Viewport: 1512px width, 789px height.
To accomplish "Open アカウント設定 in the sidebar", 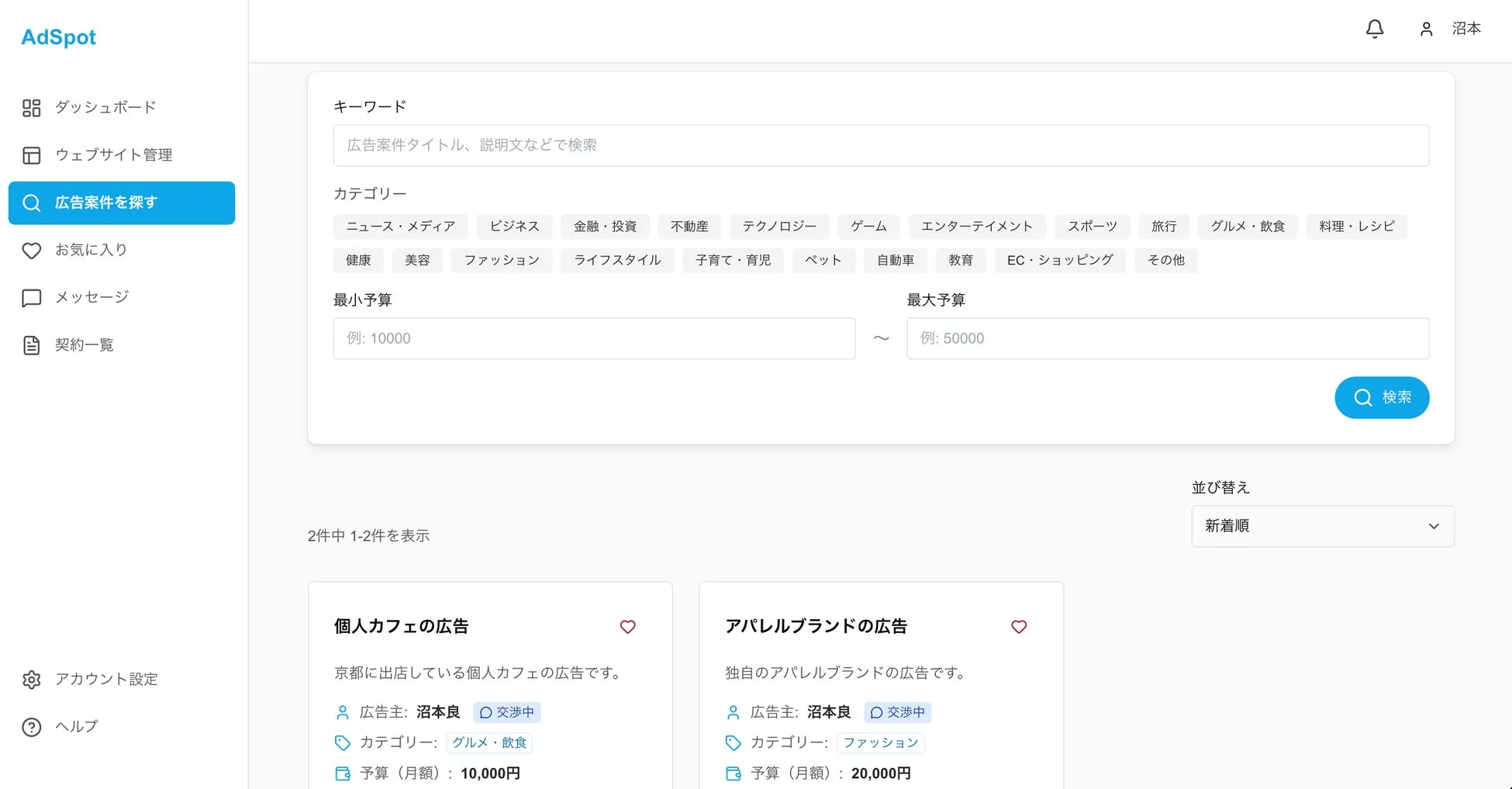I will (x=106, y=679).
